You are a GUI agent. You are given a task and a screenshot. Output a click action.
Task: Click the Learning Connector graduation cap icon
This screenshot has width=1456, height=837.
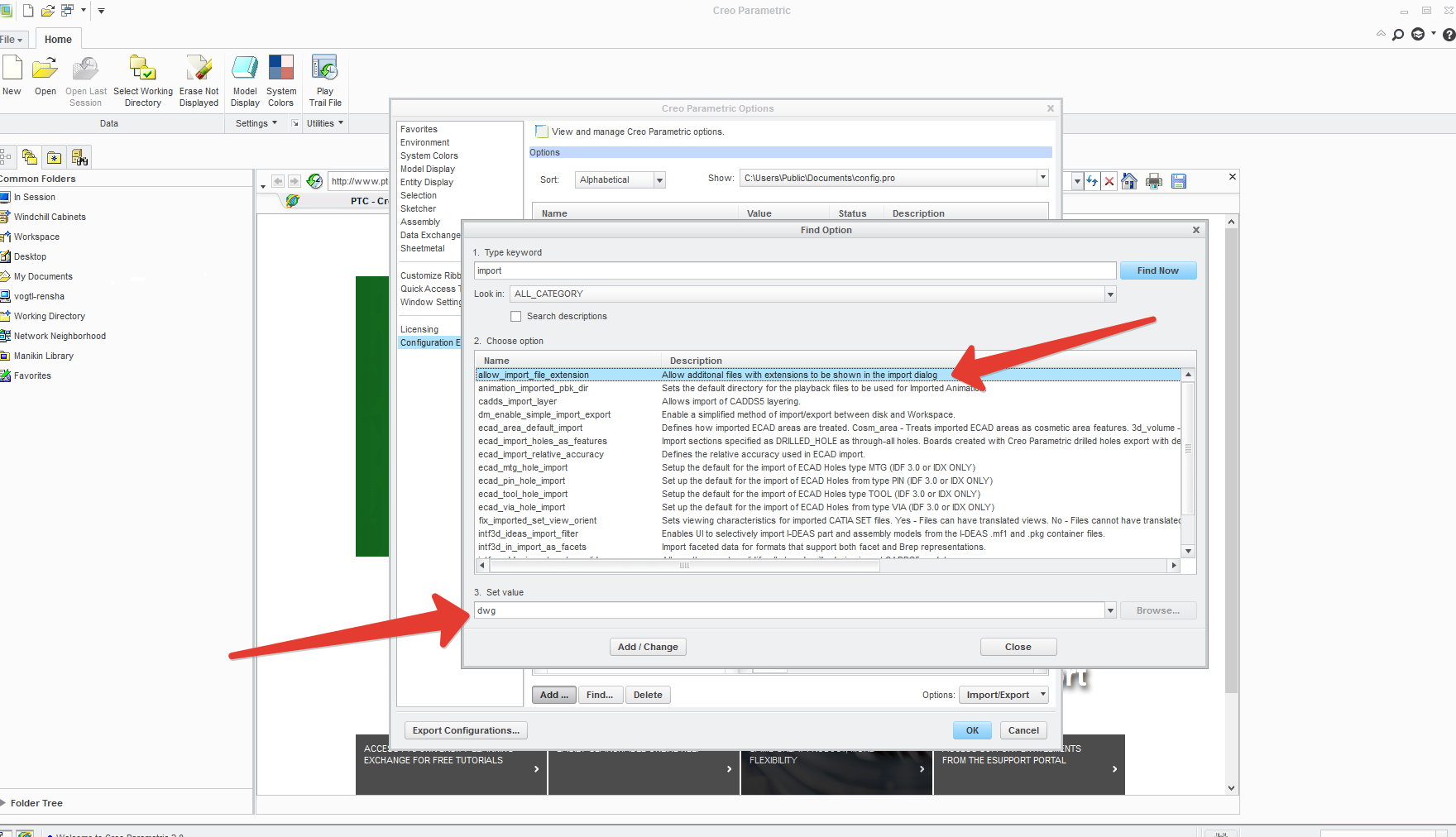[1418, 35]
